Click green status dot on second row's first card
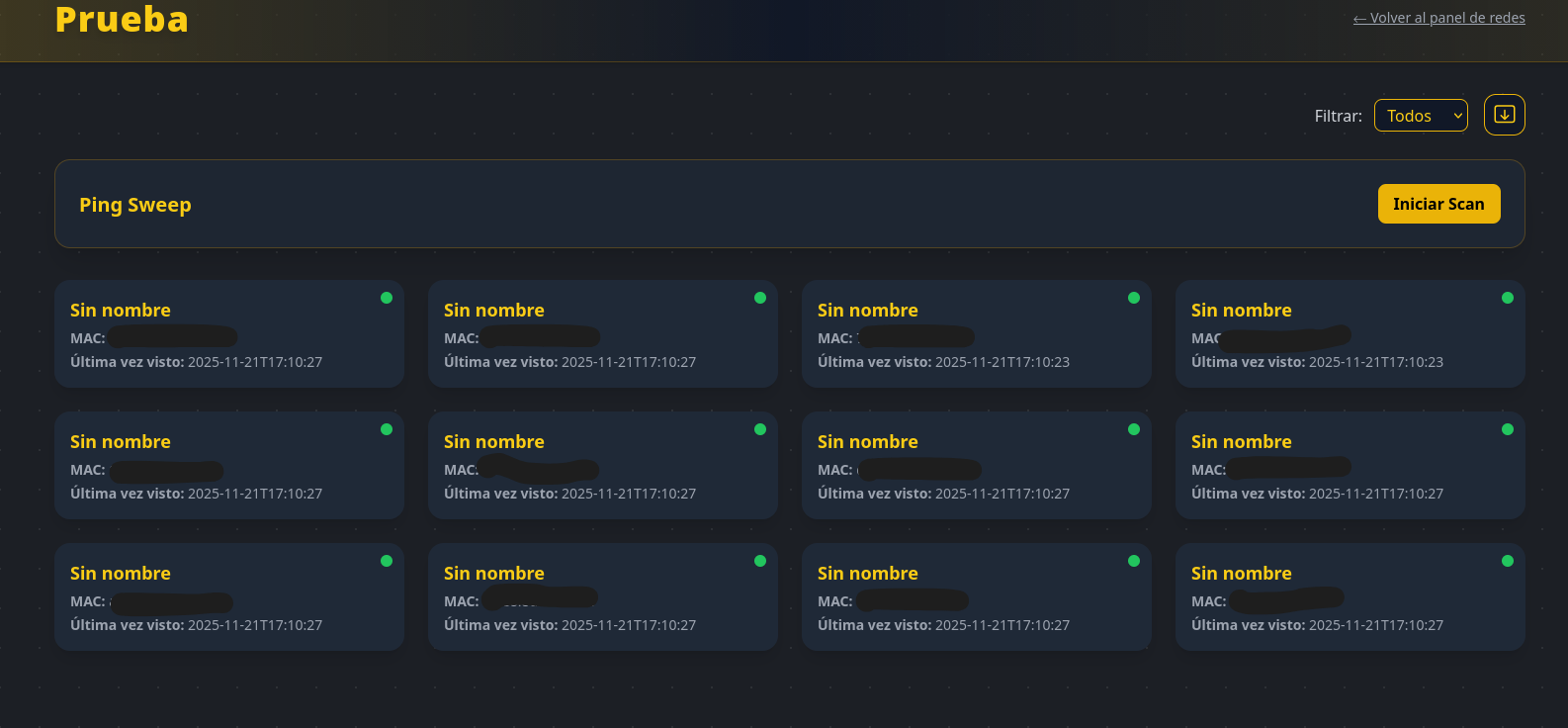The image size is (1568, 728). pos(387,429)
